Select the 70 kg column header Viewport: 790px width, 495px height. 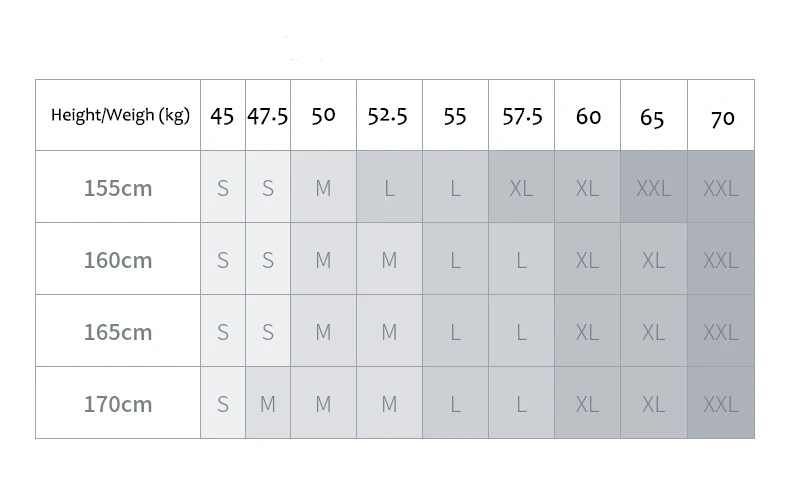(721, 115)
